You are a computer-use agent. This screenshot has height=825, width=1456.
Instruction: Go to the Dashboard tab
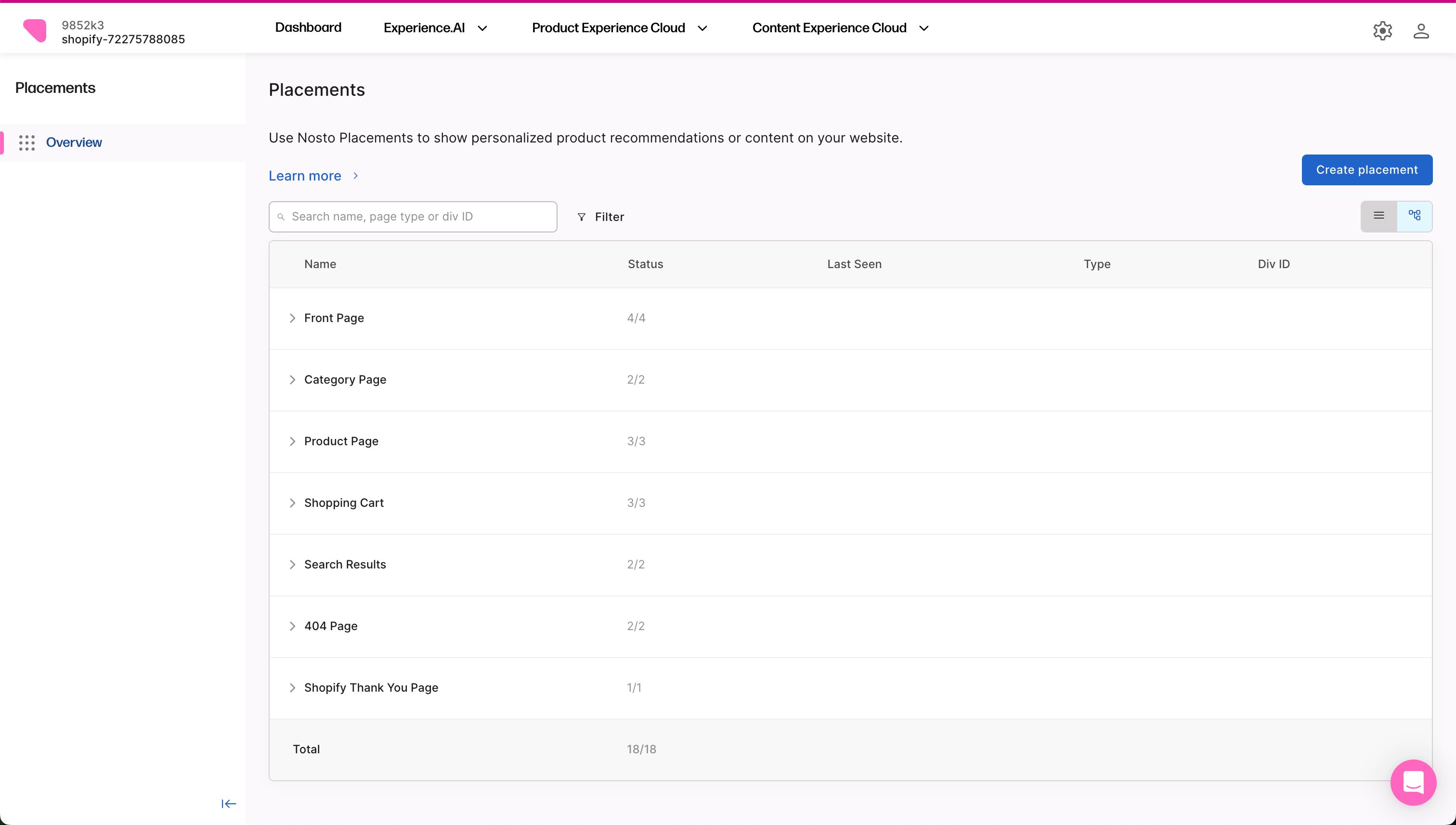click(x=308, y=28)
